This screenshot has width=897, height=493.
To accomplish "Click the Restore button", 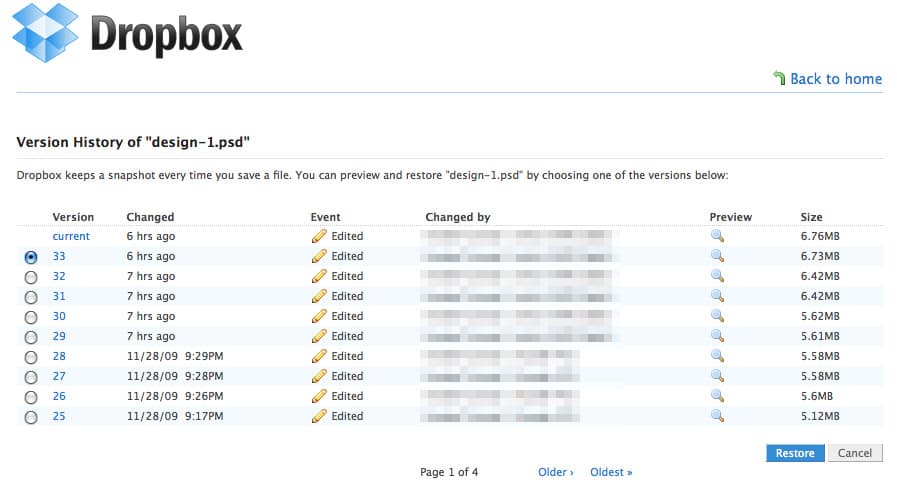I will pyautogui.click(x=795, y=453).
